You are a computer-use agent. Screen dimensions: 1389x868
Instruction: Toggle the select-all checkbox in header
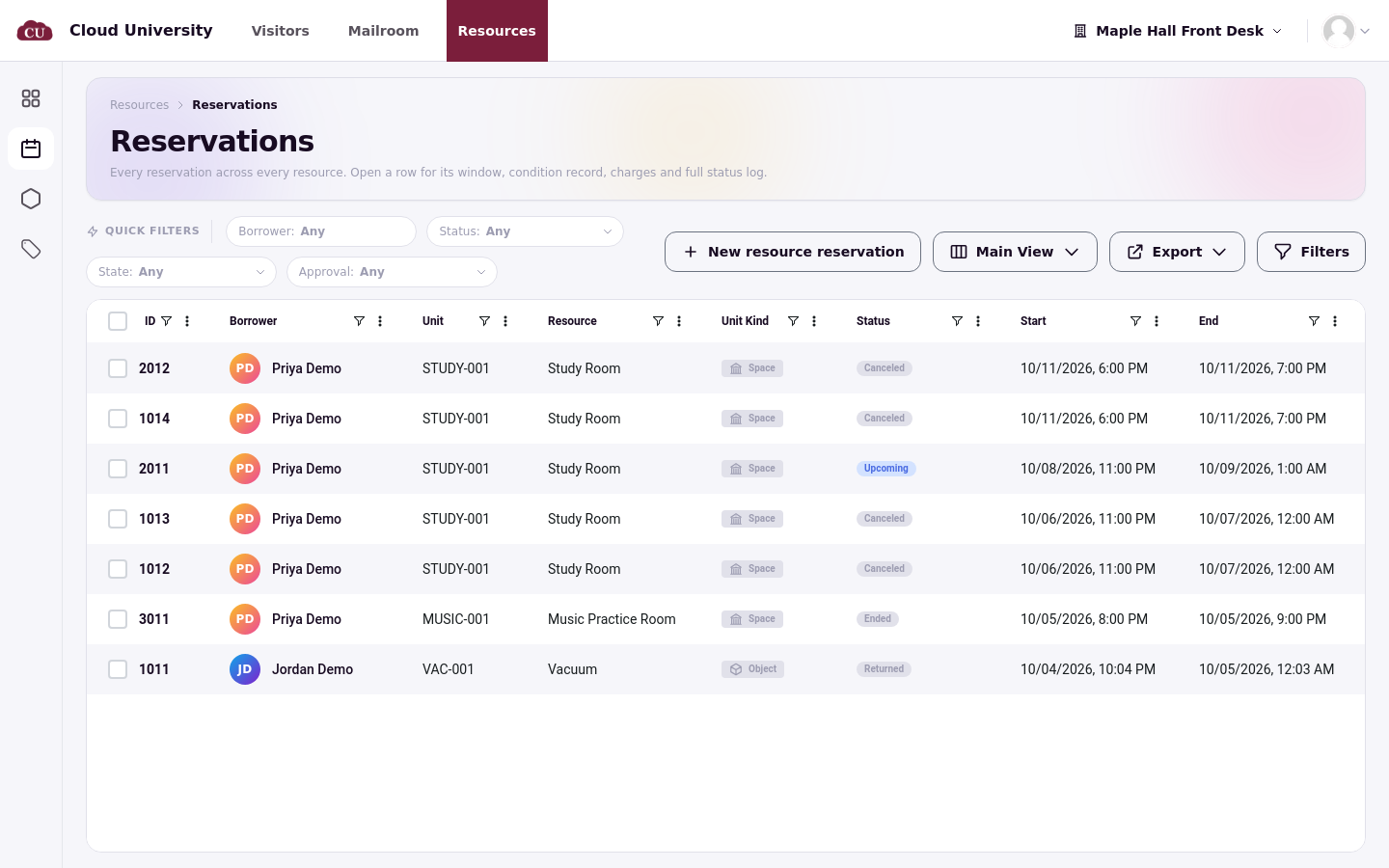(118, 321)
